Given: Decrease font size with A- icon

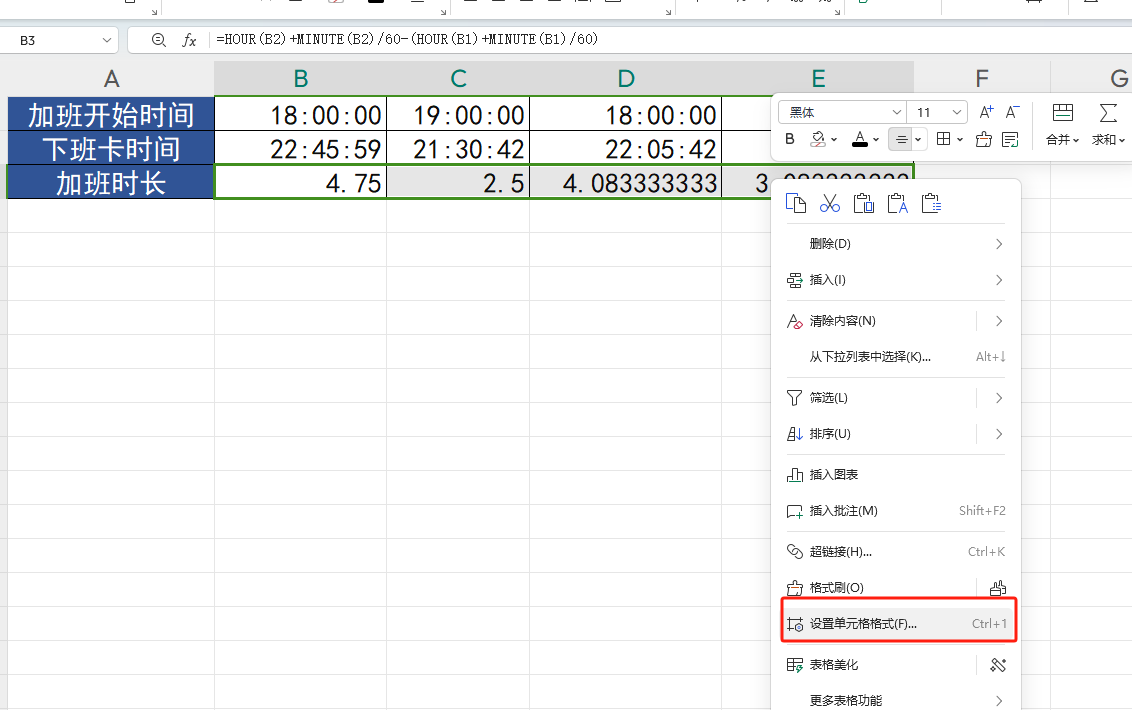Looking at the screenshot, I should [x=1012, y=112].
